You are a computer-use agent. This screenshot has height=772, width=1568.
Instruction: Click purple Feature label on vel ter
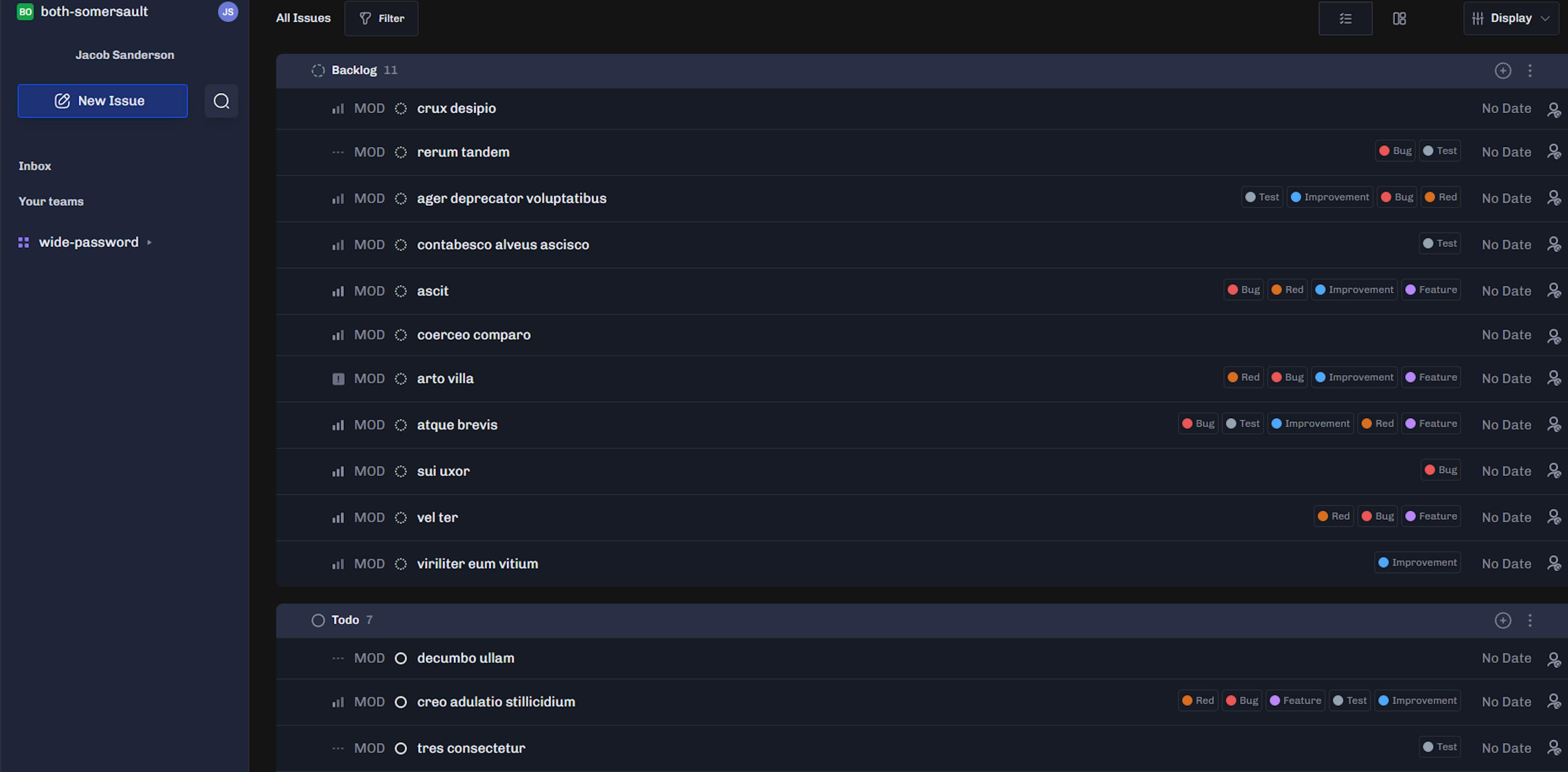click(x=1430, y=516)
